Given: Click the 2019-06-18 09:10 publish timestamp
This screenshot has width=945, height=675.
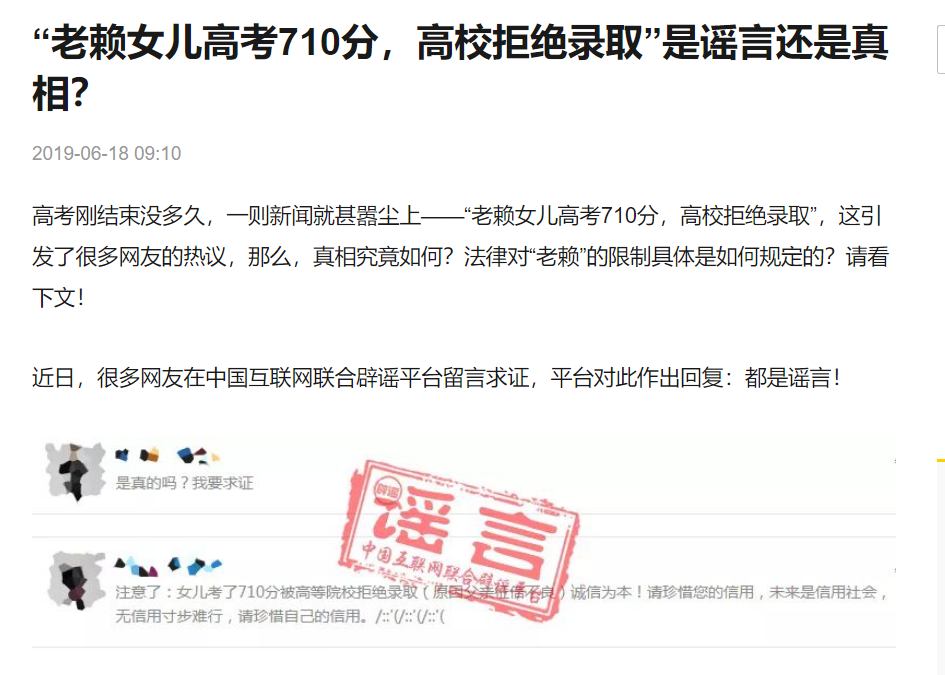Looking at the screenshot, I should (x=107, y=153).
